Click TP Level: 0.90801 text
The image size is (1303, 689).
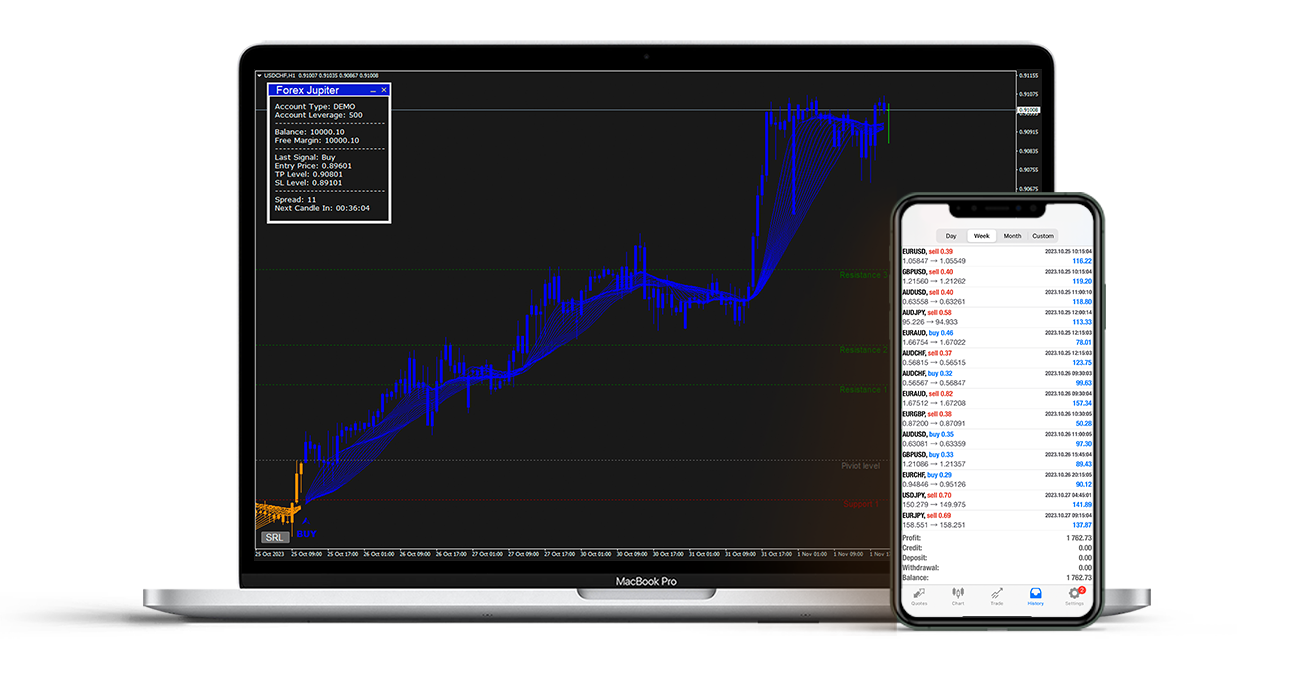coord(311,175)
